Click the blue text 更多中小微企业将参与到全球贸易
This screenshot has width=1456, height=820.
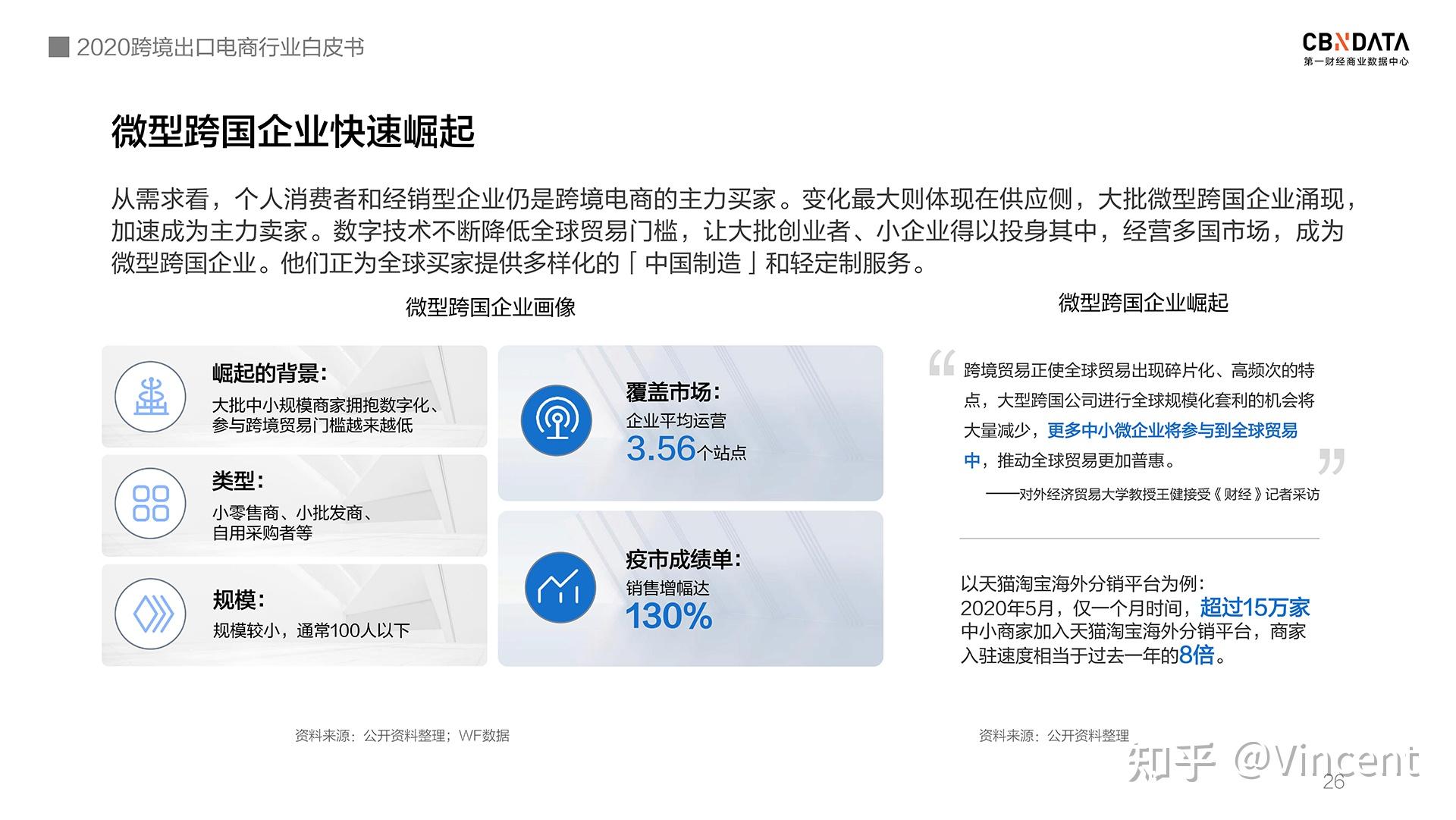point(1172,431)
